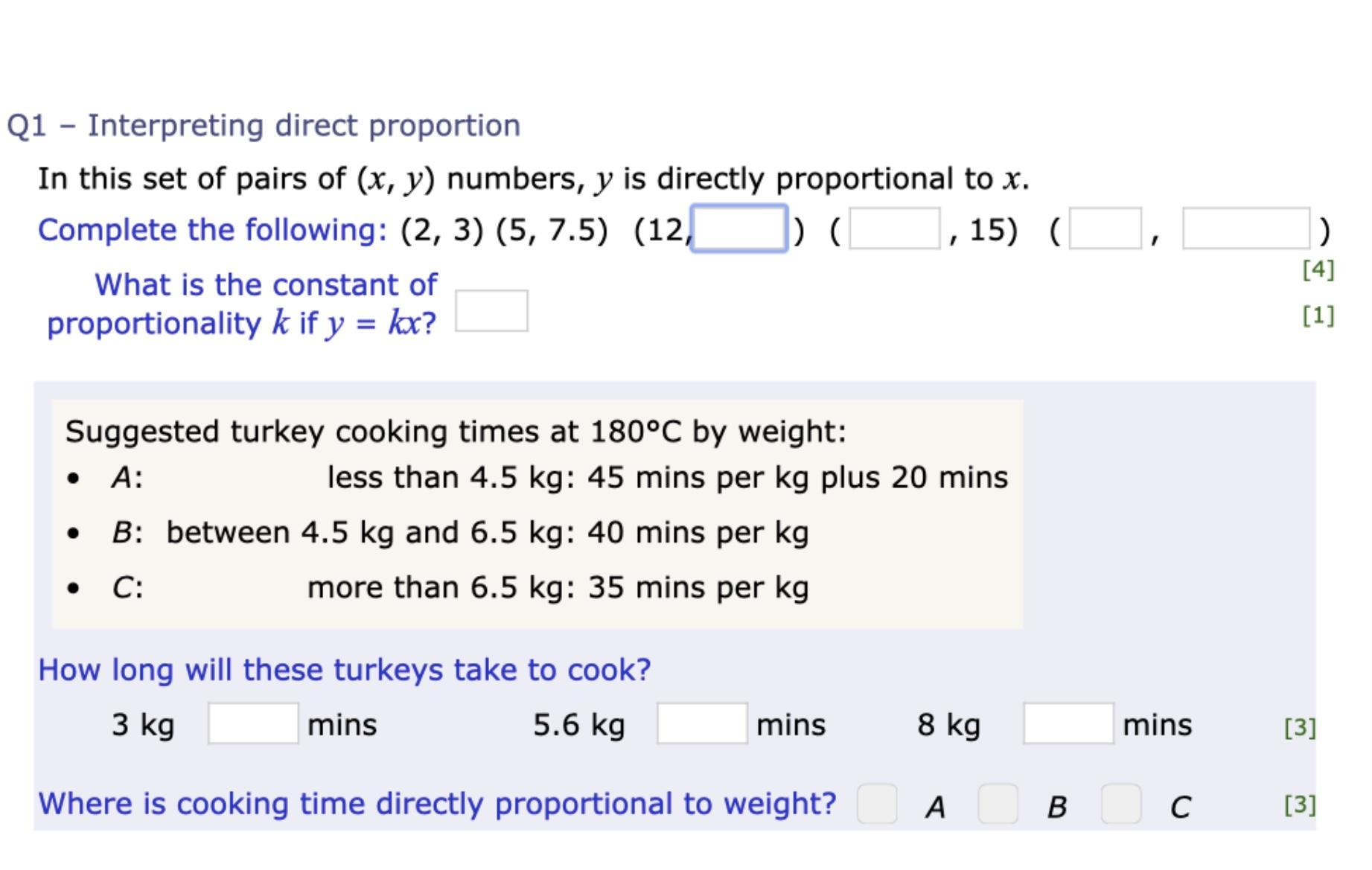Click the blank x-value box before 15
Viewport: 1372px width, 870px height.
coord(894,229)
